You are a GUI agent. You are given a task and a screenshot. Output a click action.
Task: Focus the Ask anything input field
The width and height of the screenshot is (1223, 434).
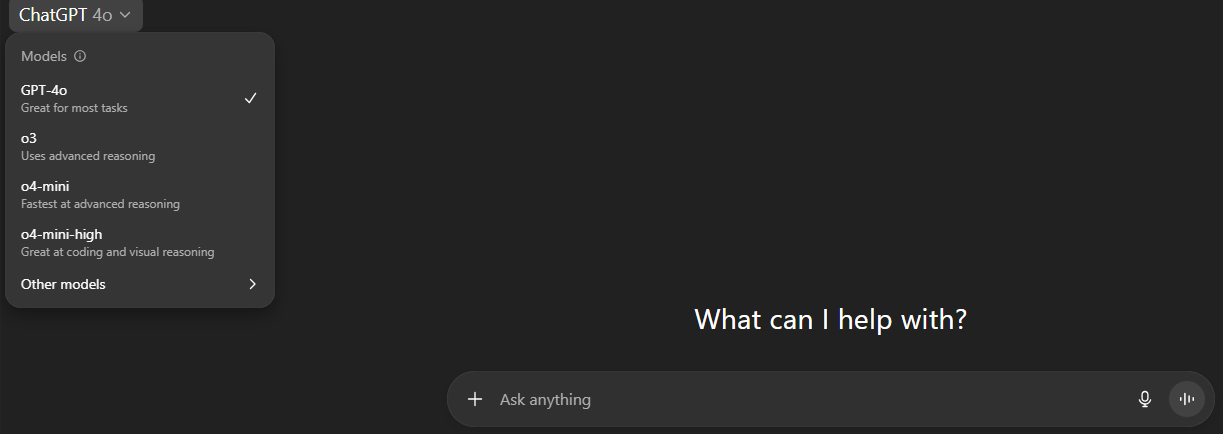pyautogui.click(x=810, y=399)
